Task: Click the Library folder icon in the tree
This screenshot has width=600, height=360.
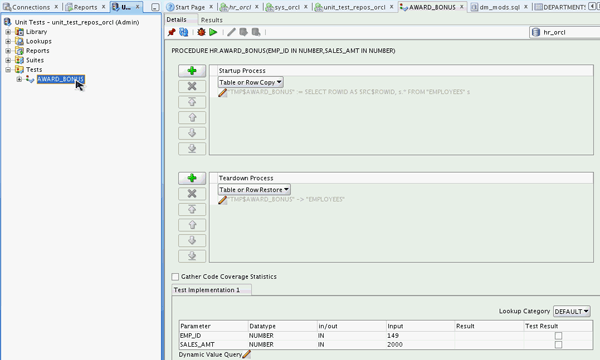Action: pyautogui.click(x=19, y=32)
